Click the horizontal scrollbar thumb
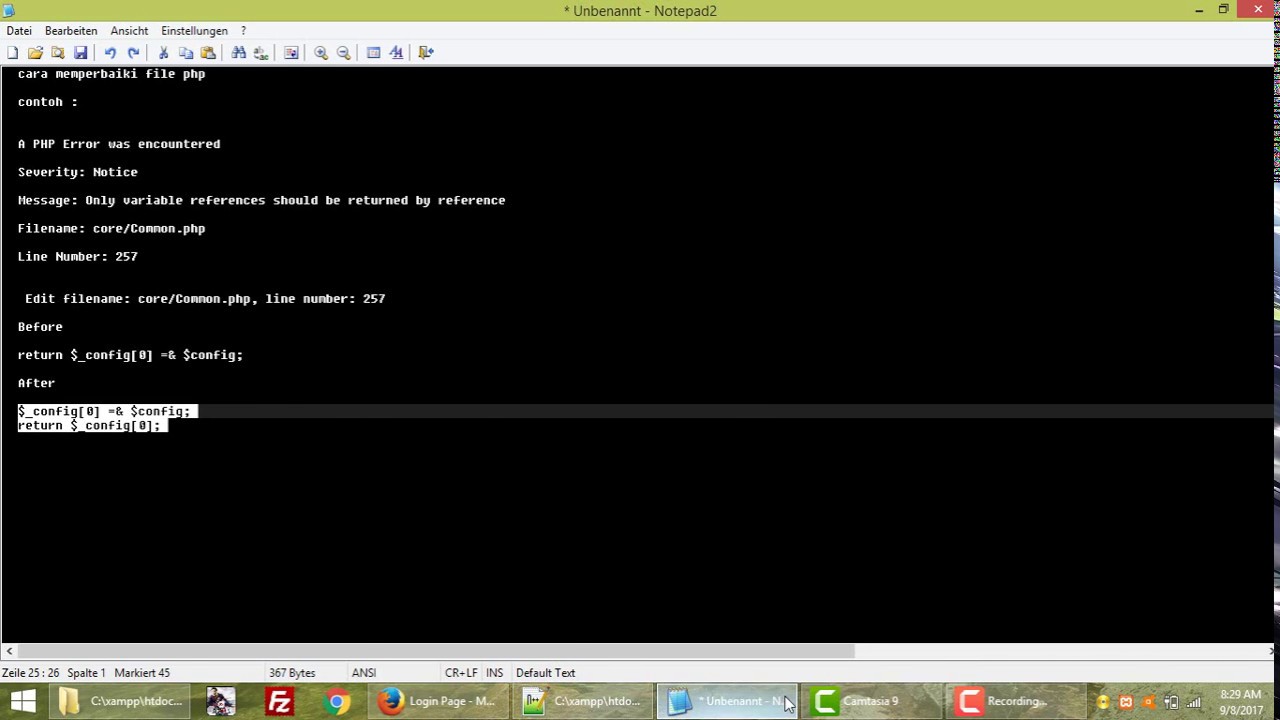 click(x=436, y=651)
